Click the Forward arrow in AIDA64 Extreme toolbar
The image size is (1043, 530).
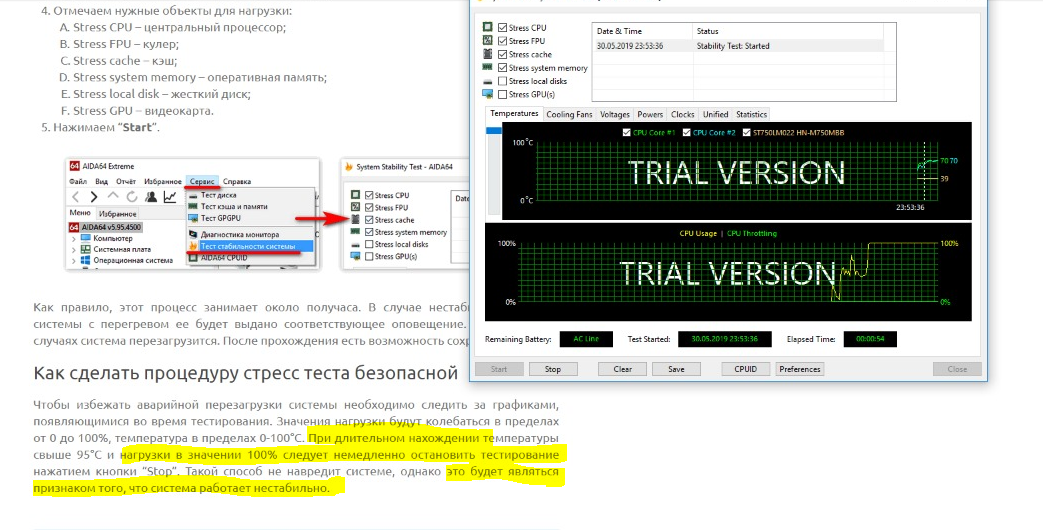point(94,197)
